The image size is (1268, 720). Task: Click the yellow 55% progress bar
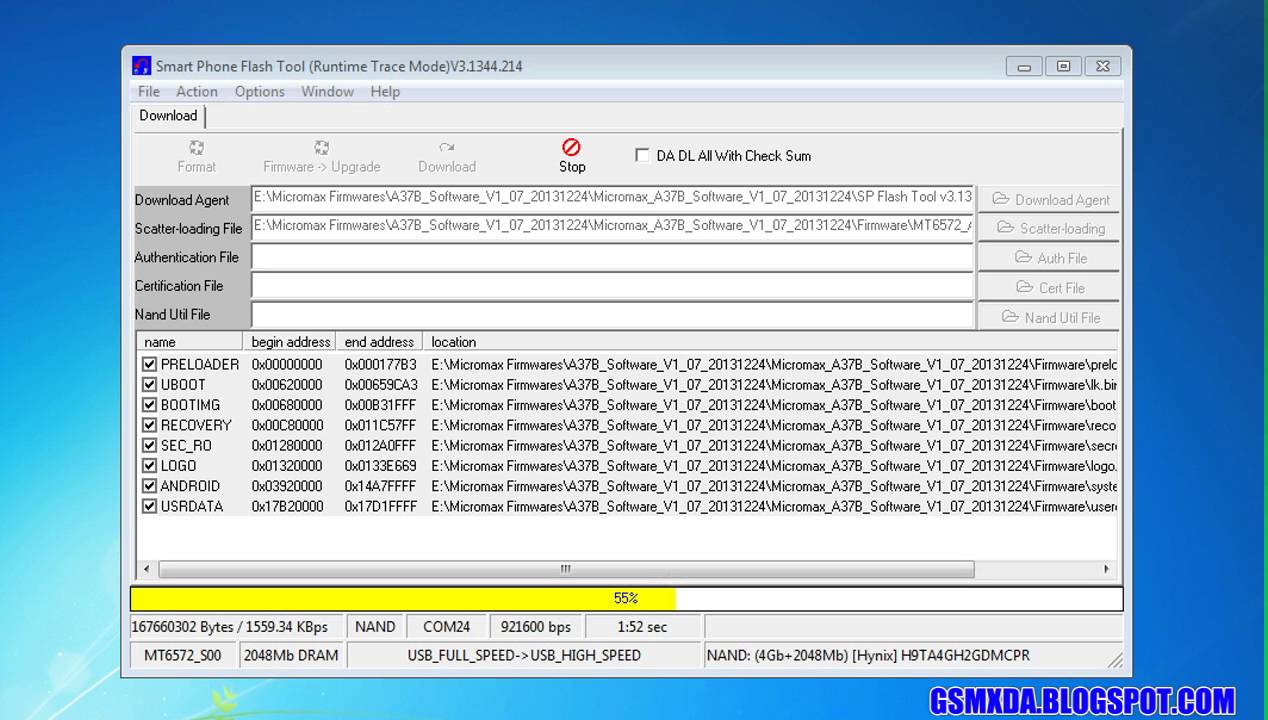point(626,598)
